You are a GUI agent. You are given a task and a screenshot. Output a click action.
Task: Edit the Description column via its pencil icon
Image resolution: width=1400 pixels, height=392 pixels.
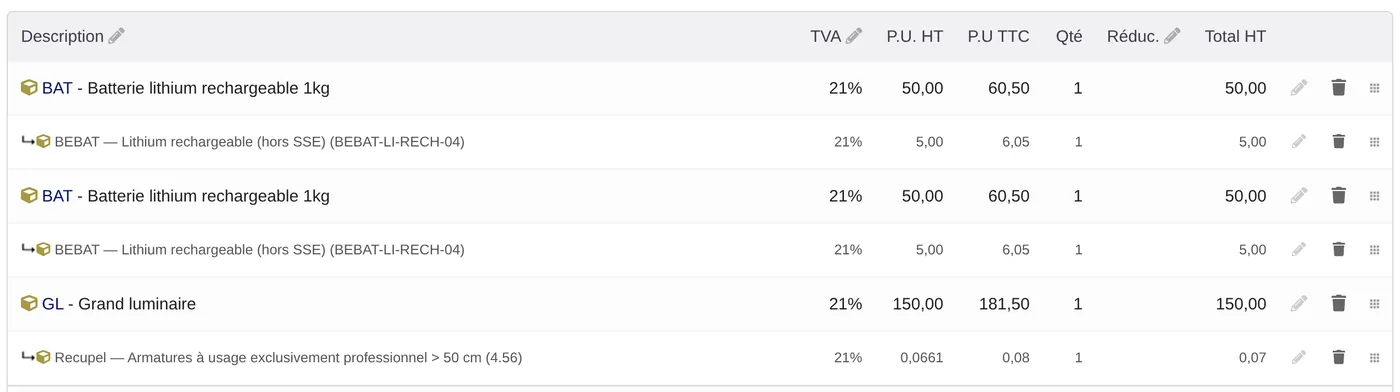pyautogui.click(x=117, y=36)
